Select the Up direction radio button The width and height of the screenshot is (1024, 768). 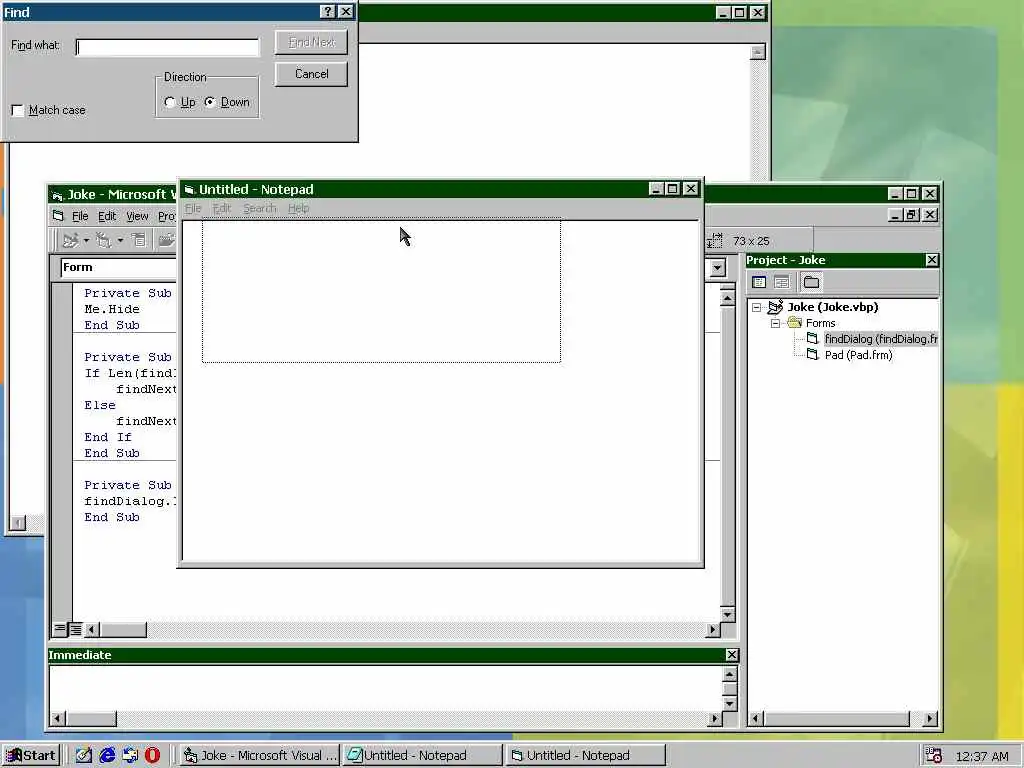tap(170, 103)
